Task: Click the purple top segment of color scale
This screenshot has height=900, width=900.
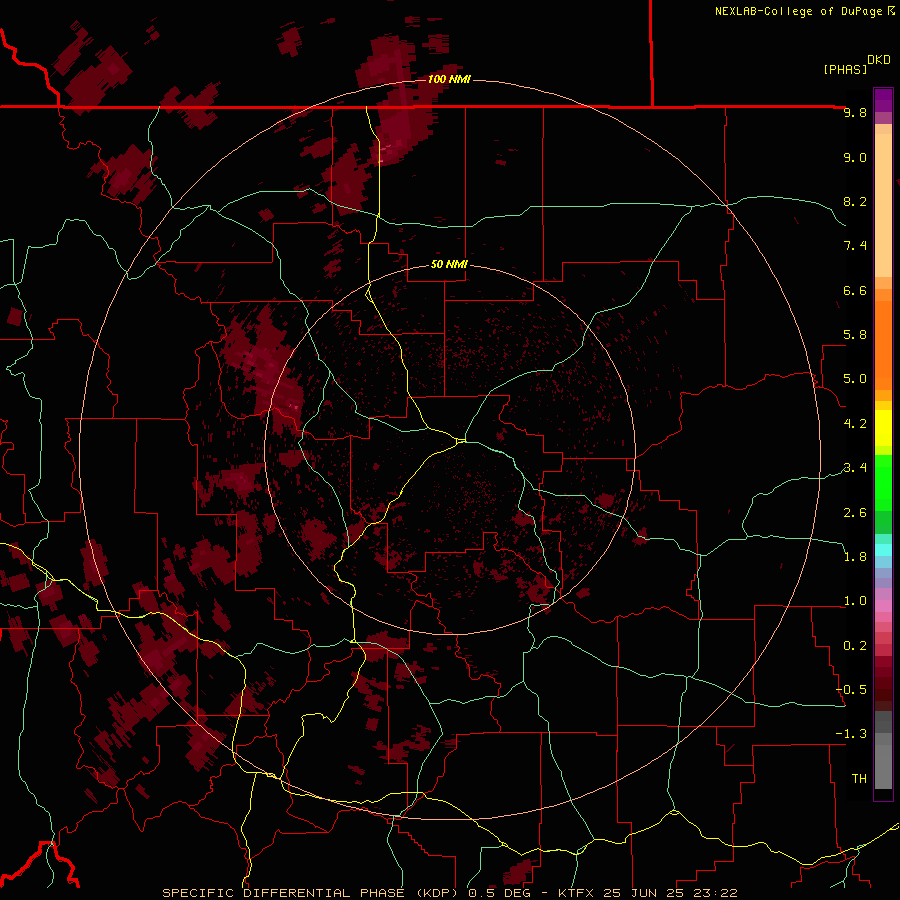Action: [883, 100]
